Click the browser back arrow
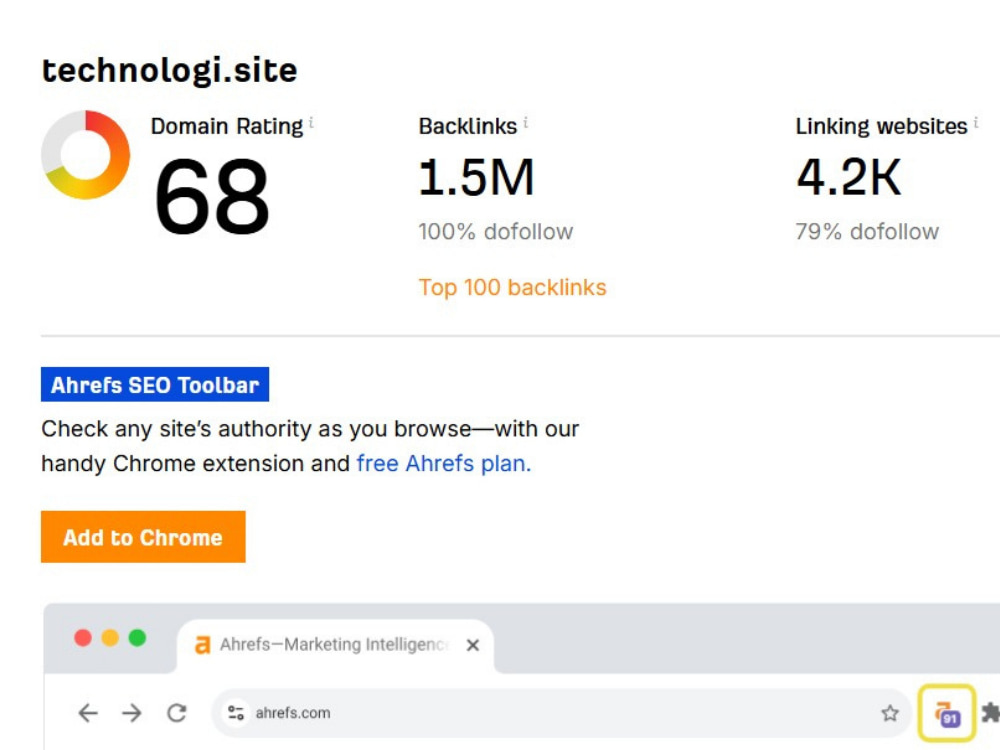1000x750 pixels. tap(88, 712)
